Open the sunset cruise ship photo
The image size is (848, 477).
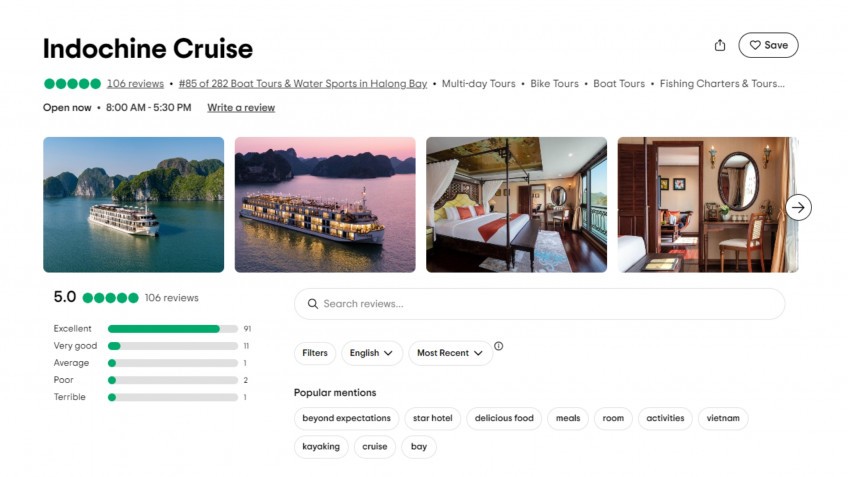(x=325, y=205)
